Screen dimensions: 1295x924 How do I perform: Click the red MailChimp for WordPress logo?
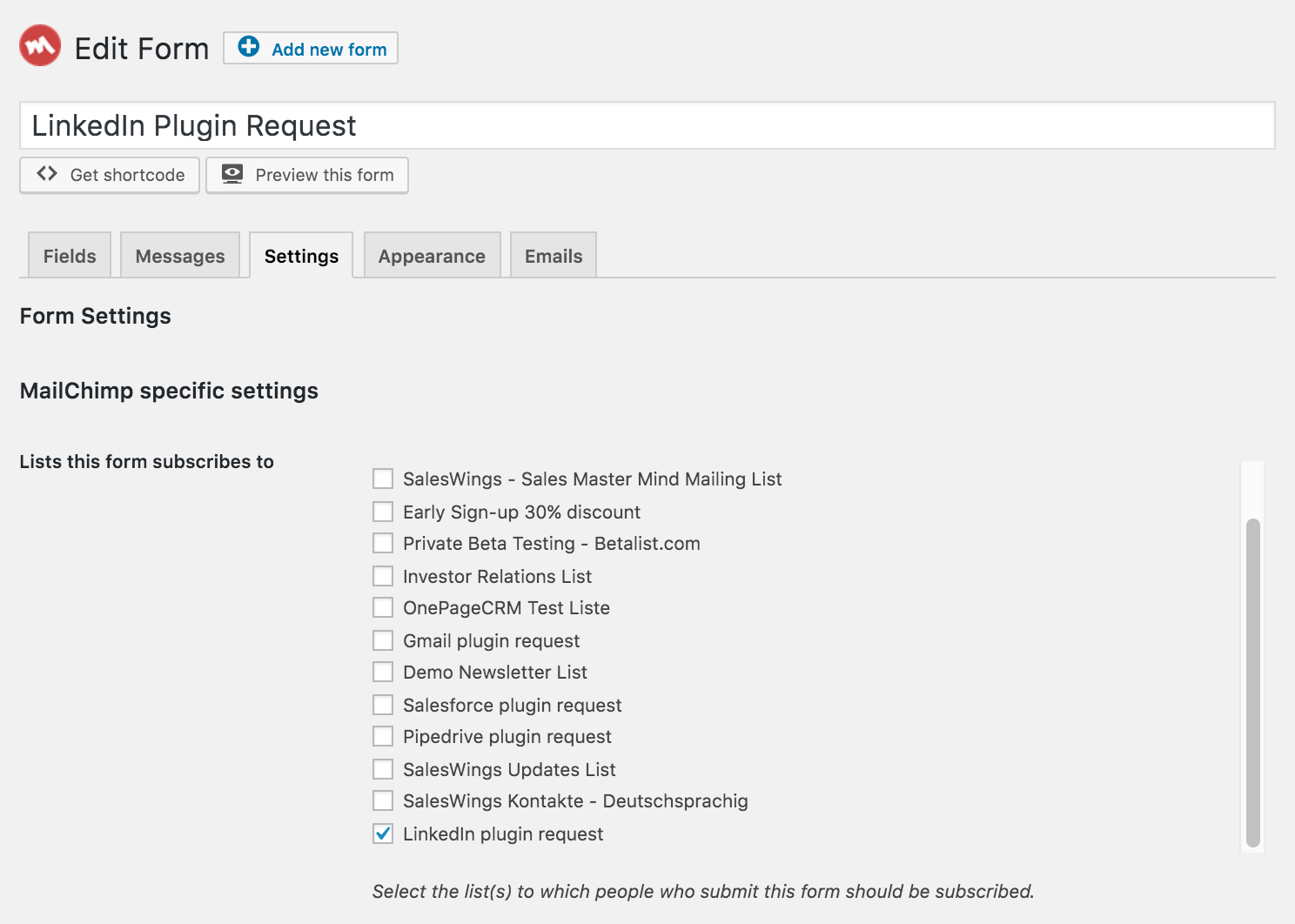(40, 45)
